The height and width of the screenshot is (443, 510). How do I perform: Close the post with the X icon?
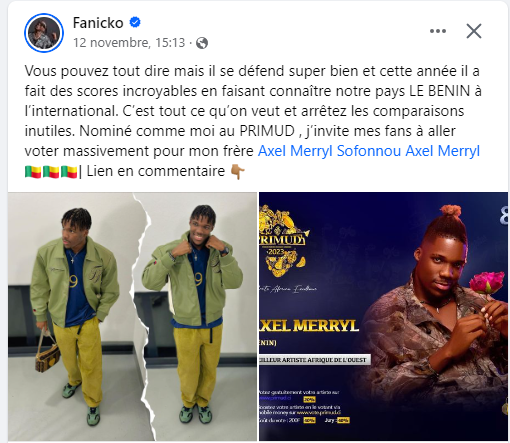(474, 31)
